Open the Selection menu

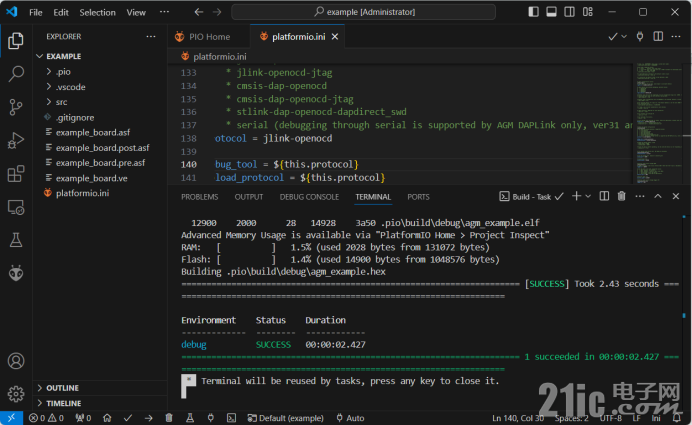pos(98,12)
